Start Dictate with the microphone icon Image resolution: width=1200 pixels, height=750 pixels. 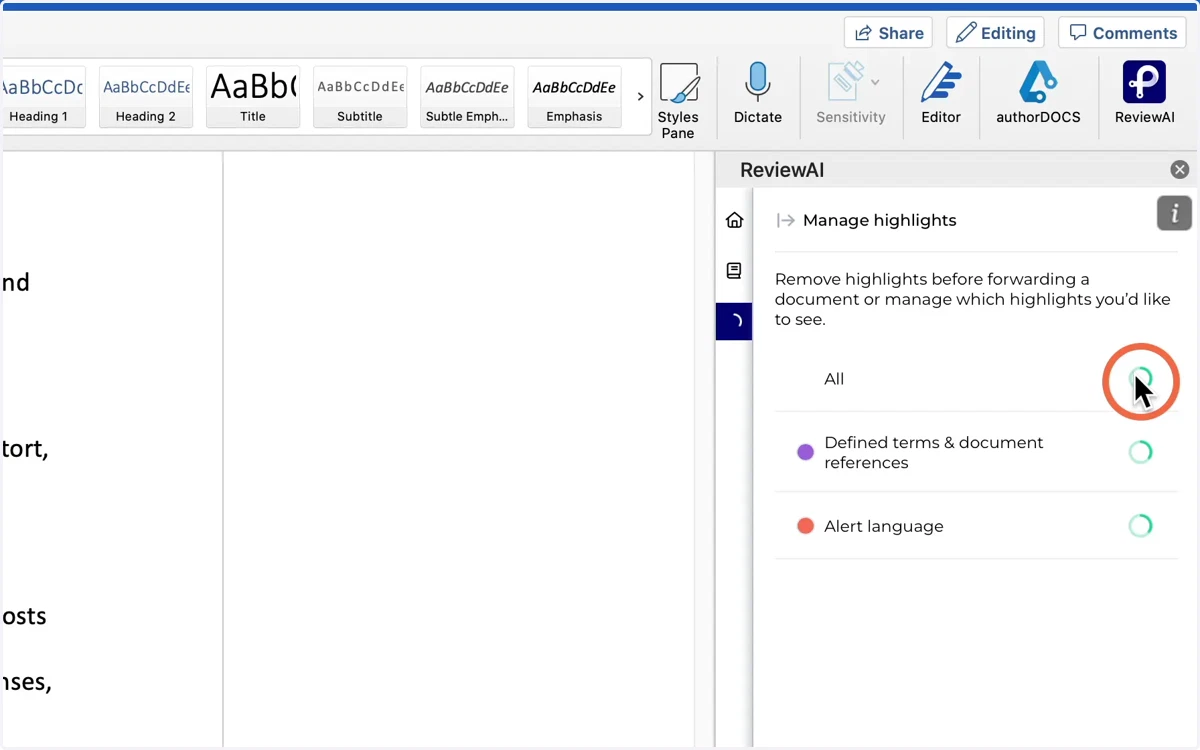758,93
